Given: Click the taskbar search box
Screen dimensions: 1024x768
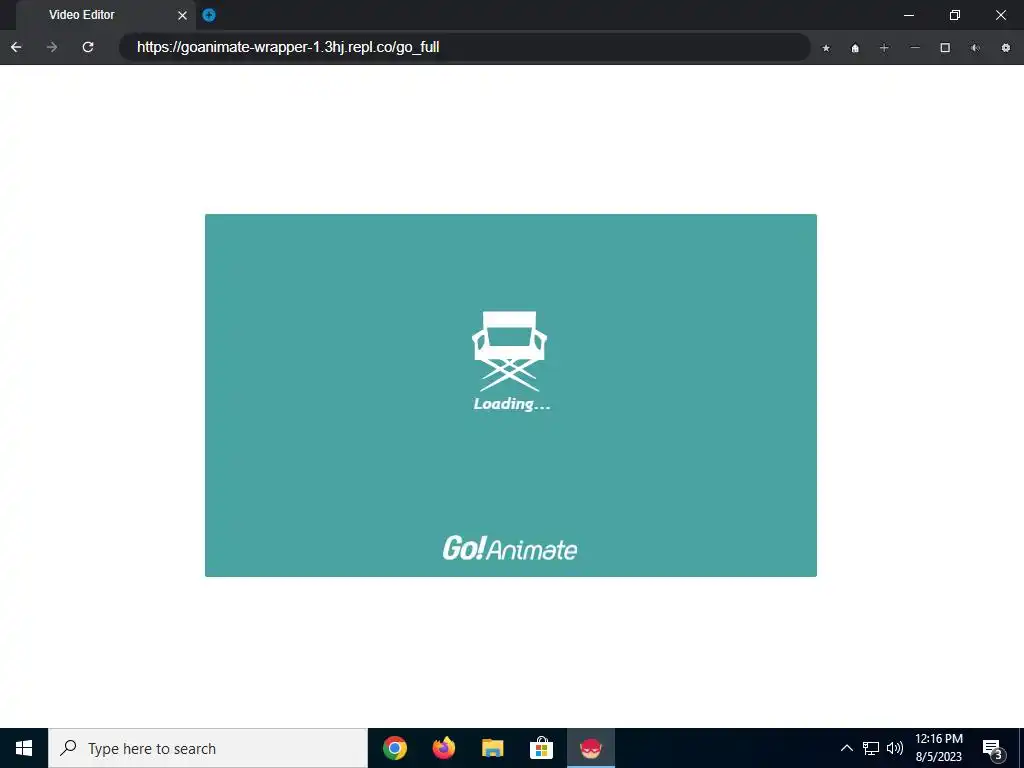Looking at the screenshot, I should point(208,748).
